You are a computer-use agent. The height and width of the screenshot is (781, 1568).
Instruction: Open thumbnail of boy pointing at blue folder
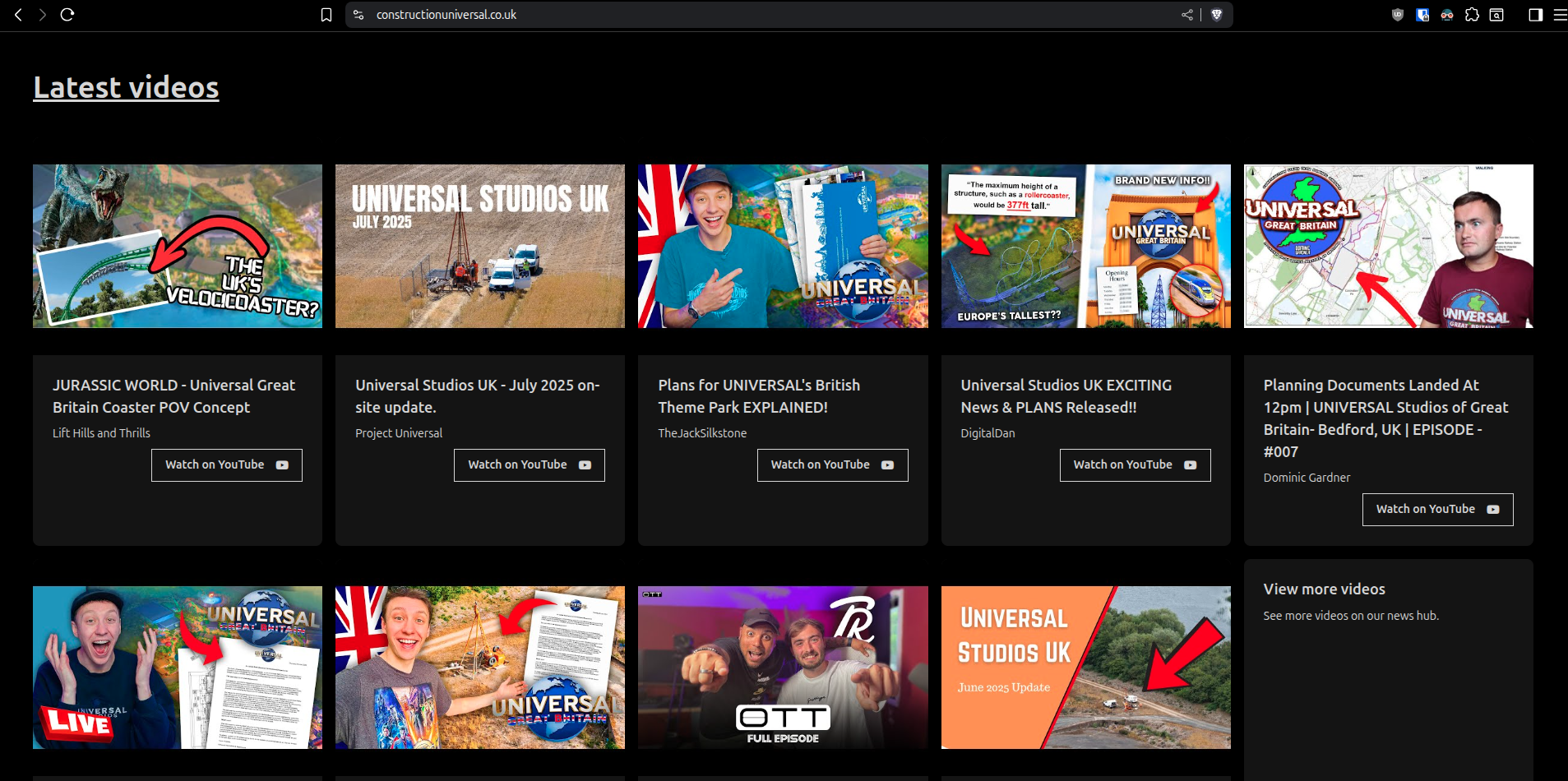[x=783, y=246]
